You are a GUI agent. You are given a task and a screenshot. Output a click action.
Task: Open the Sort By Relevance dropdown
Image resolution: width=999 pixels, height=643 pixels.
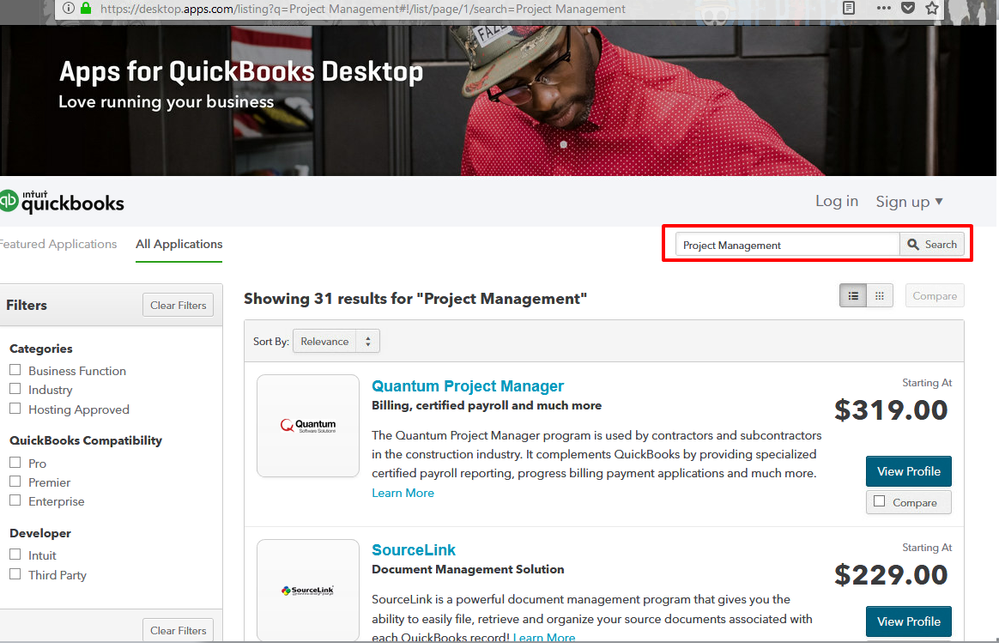336,341
